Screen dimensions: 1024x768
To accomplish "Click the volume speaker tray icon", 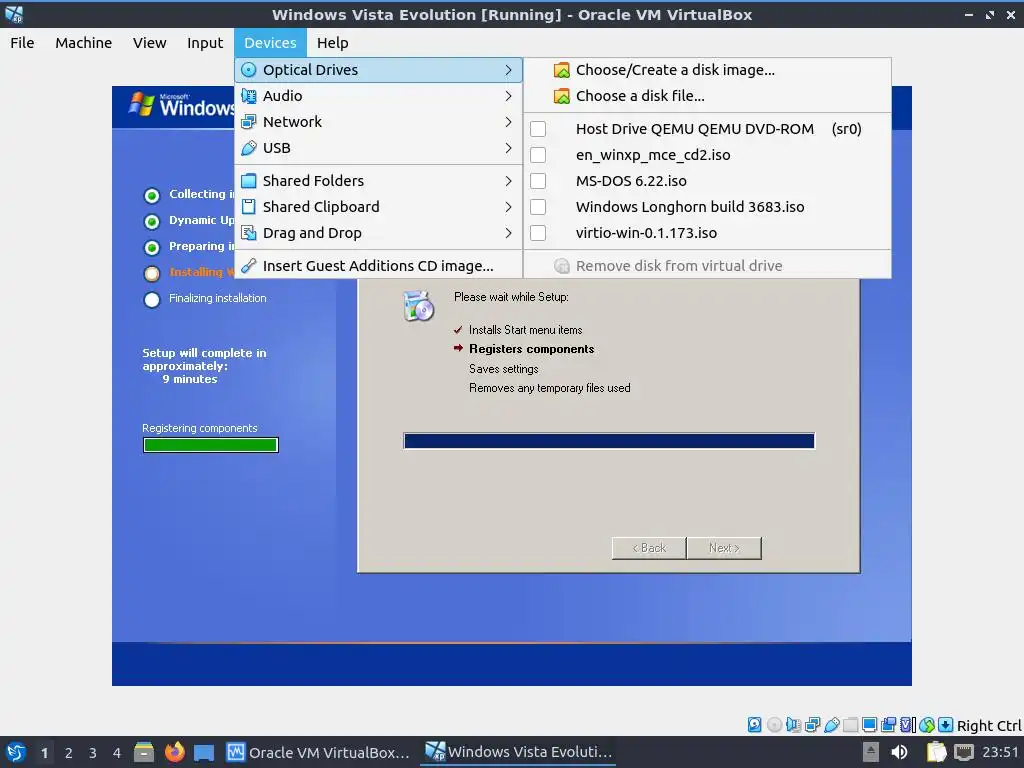I will pos(899,752).
